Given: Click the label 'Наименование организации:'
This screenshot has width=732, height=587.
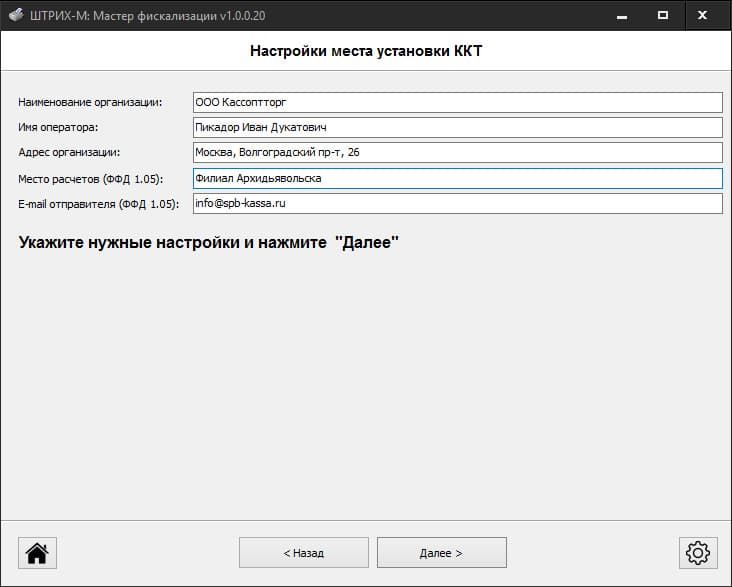Looking at the screenshot, I should point(90,102).
